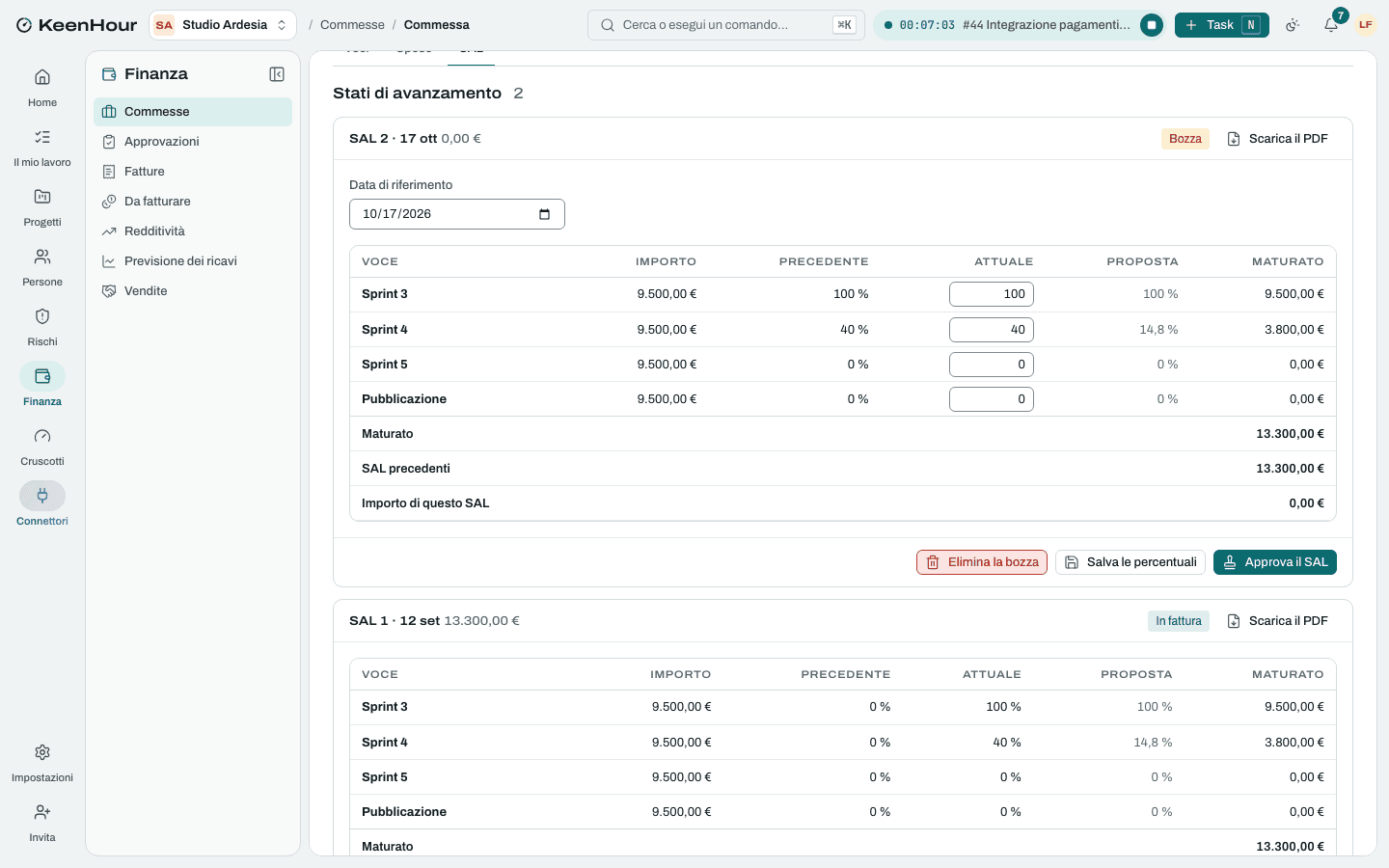Edit the Attuale percentage for Sprint 3

[x=992, y=294]
